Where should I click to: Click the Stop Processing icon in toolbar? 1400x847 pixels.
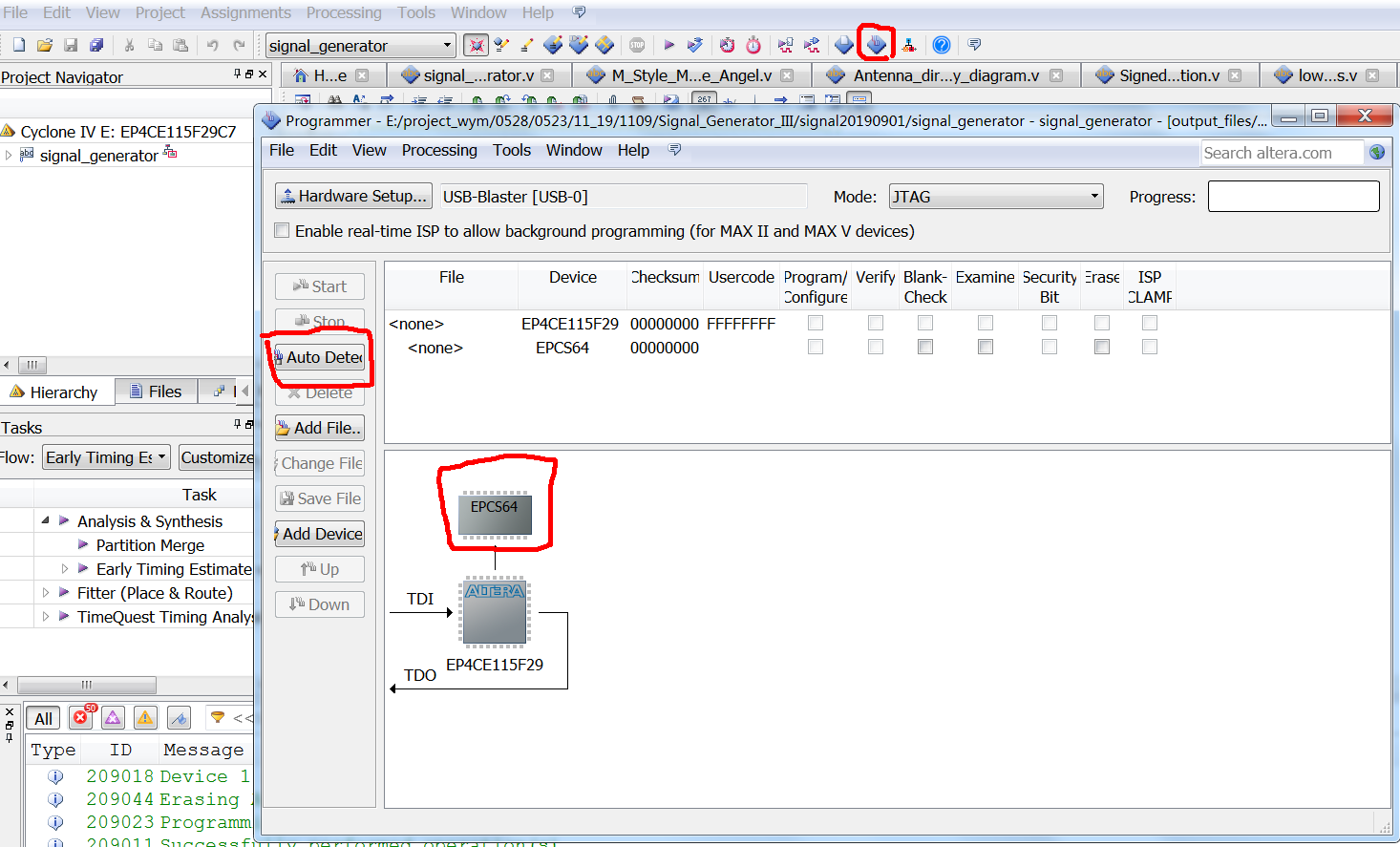pyautogui.click(x=637, y=45)
